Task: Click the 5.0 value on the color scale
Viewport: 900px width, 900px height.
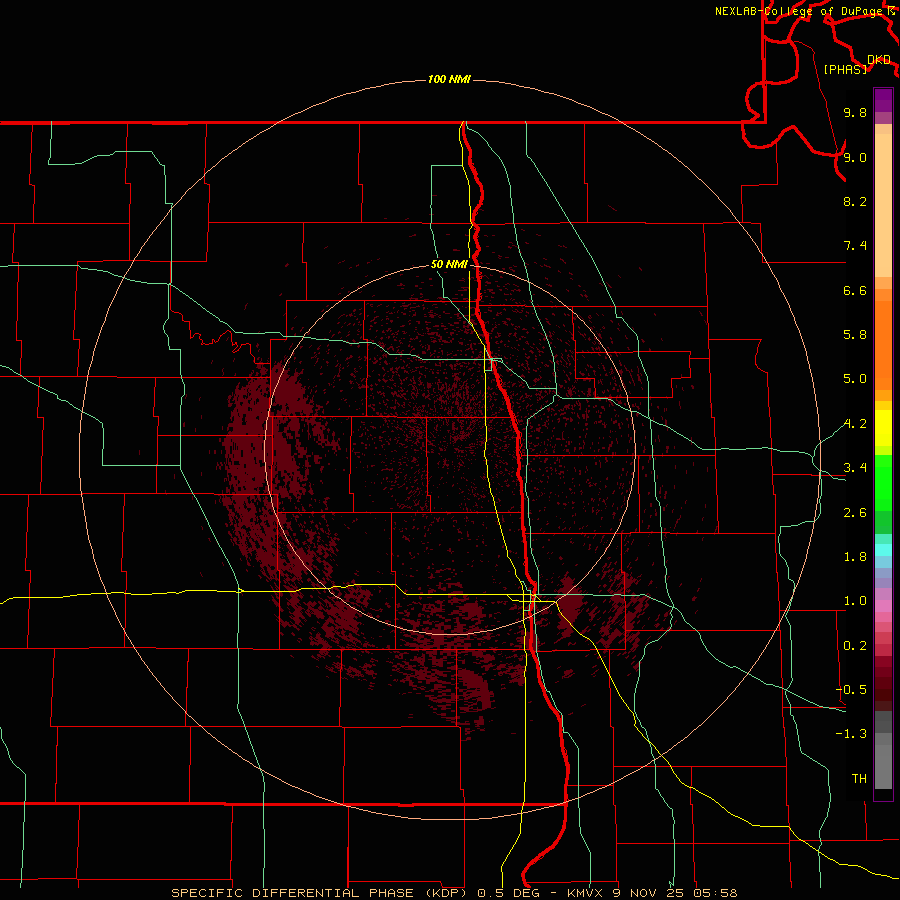Action: [x=855, y=379]
